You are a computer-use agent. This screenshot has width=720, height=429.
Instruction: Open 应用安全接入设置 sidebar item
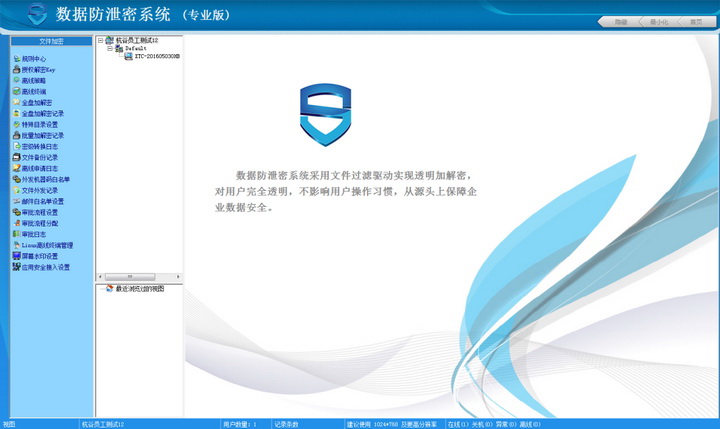[42, 267]
